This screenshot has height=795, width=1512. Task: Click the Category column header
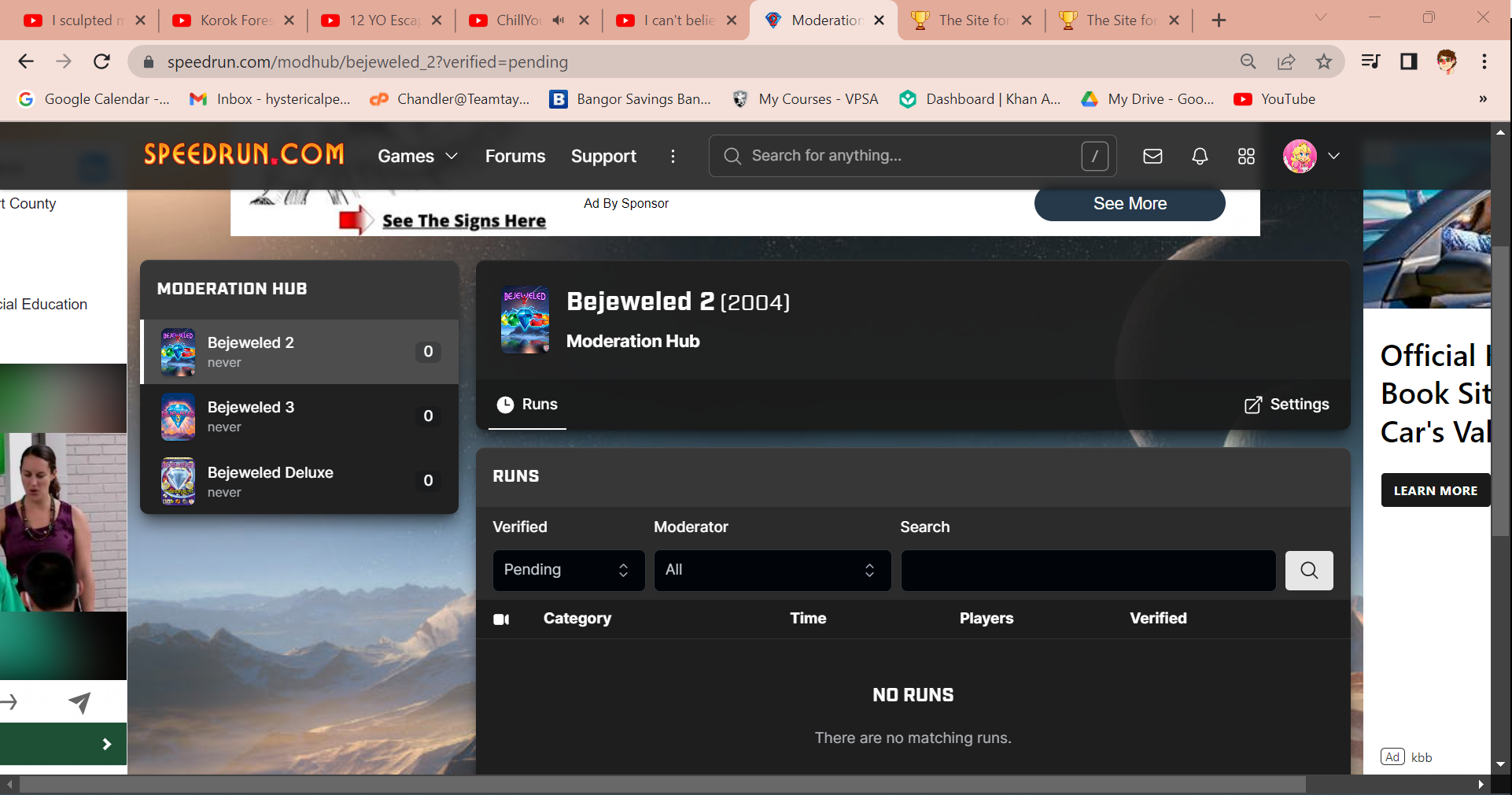tap(577, 619)
